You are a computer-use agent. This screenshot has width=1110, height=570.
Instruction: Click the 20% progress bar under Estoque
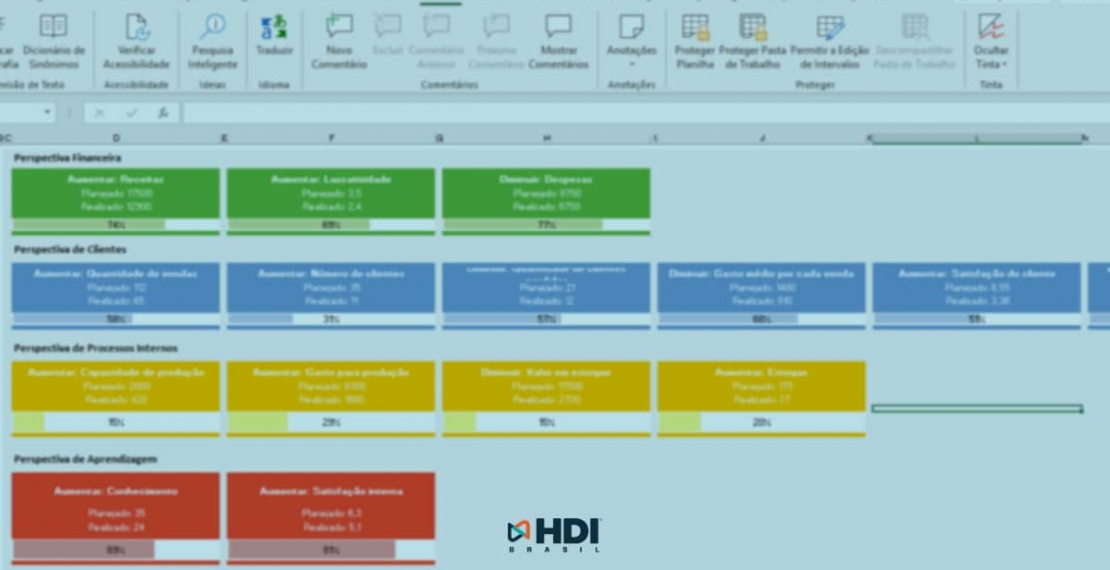(x=761, y=423)
